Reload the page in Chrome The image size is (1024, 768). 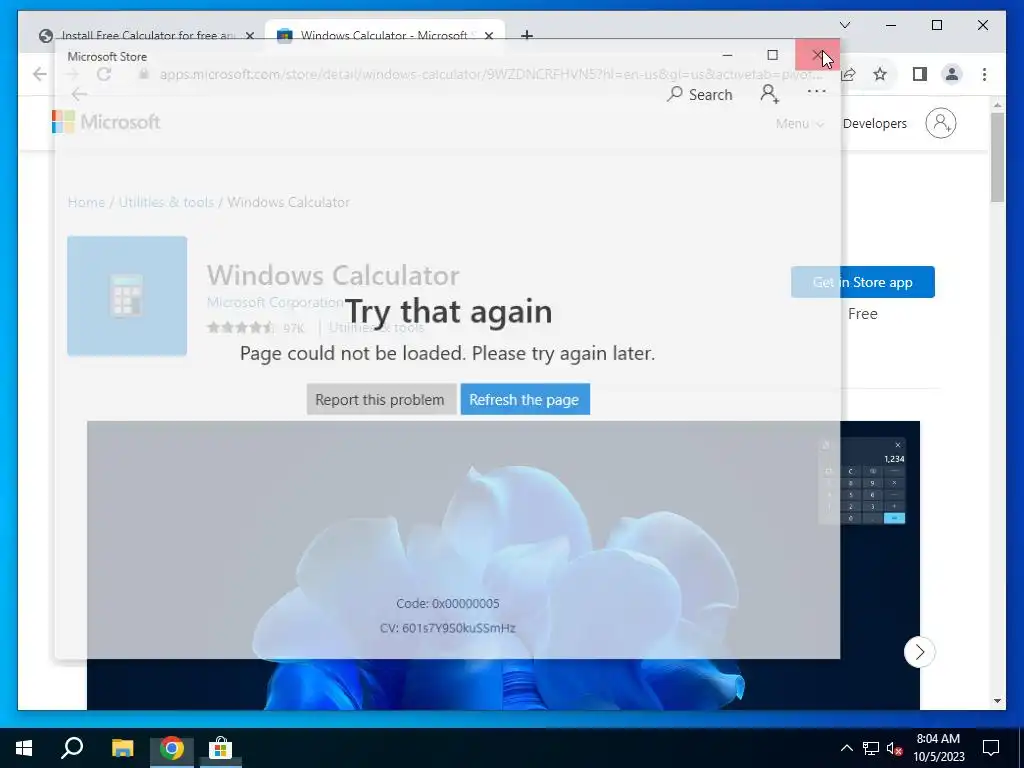104,74
